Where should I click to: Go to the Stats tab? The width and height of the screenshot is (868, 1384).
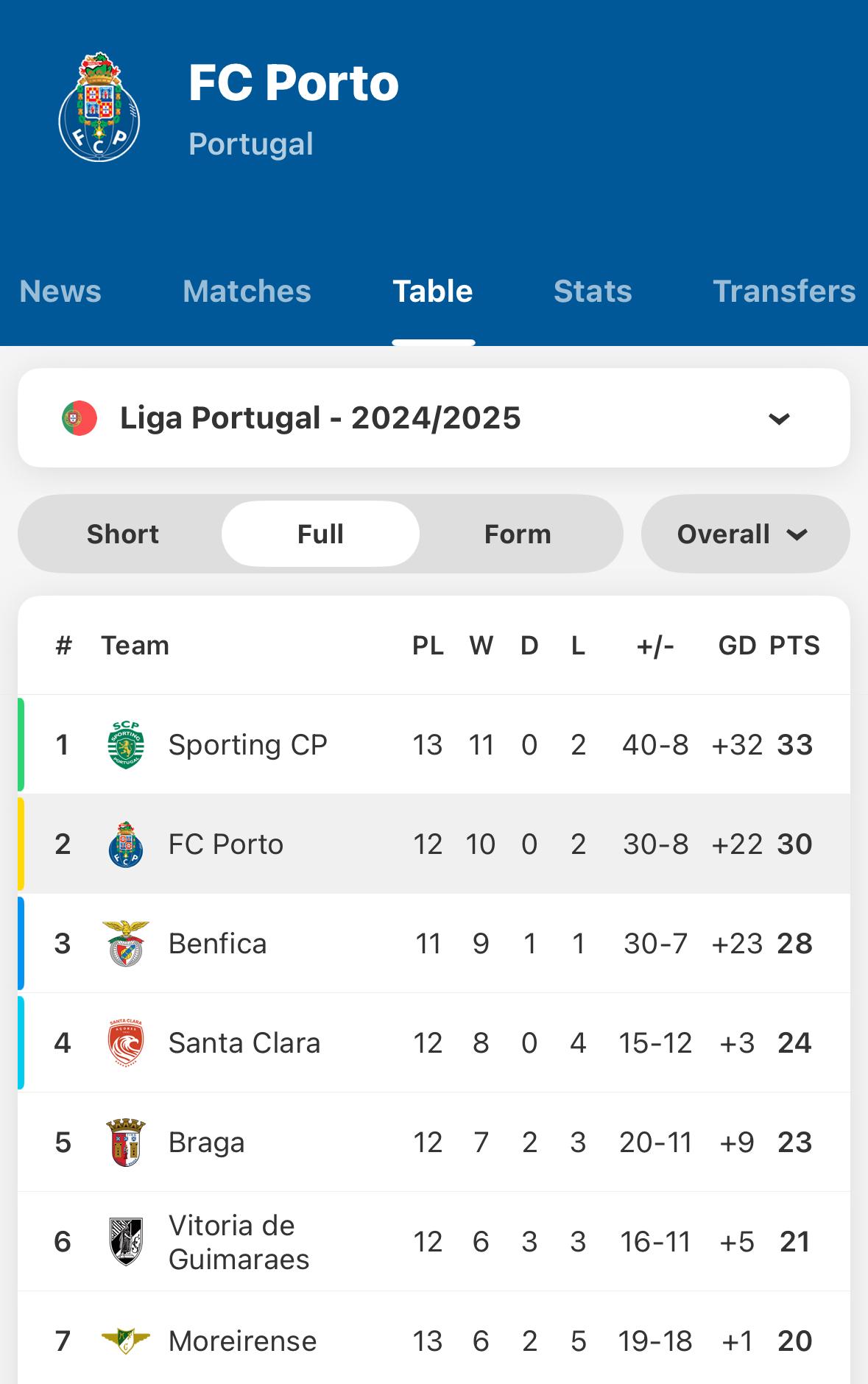(593, 292)
